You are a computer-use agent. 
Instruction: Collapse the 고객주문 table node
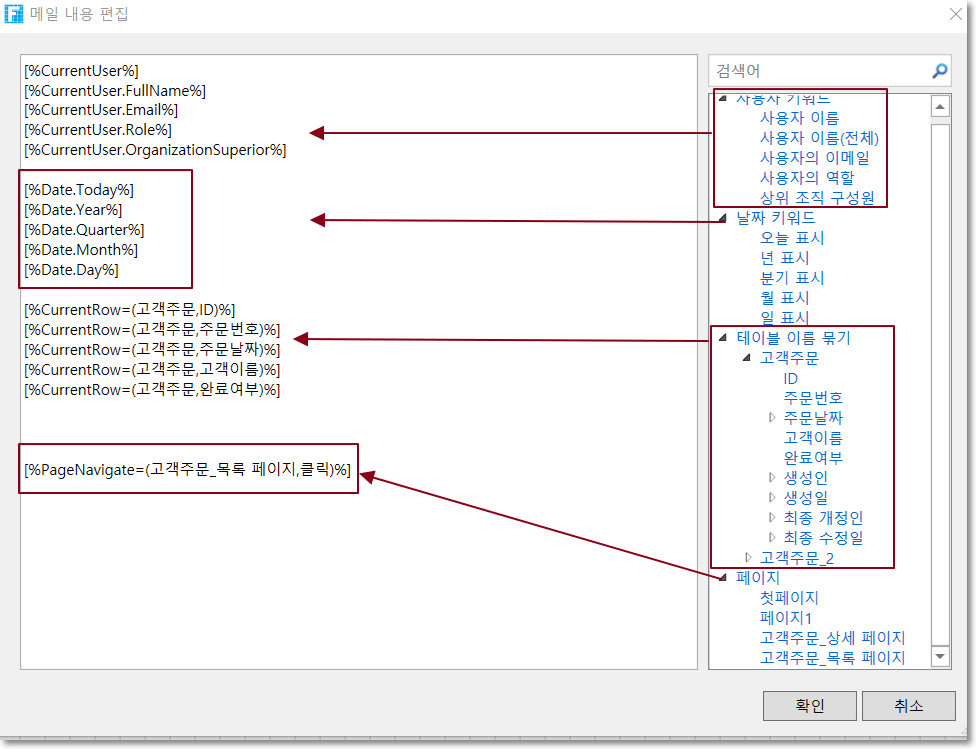point(747,358)
